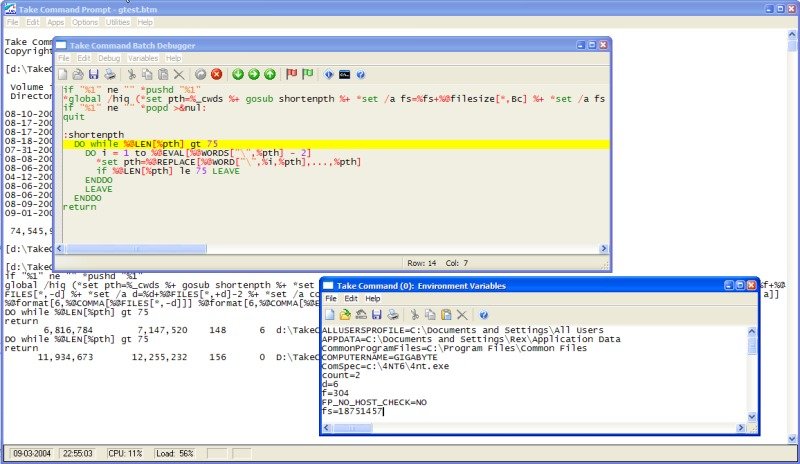
Task: Click the paste clipboard icon in the Environment Variables toolbar
Action: pos(446,315)
